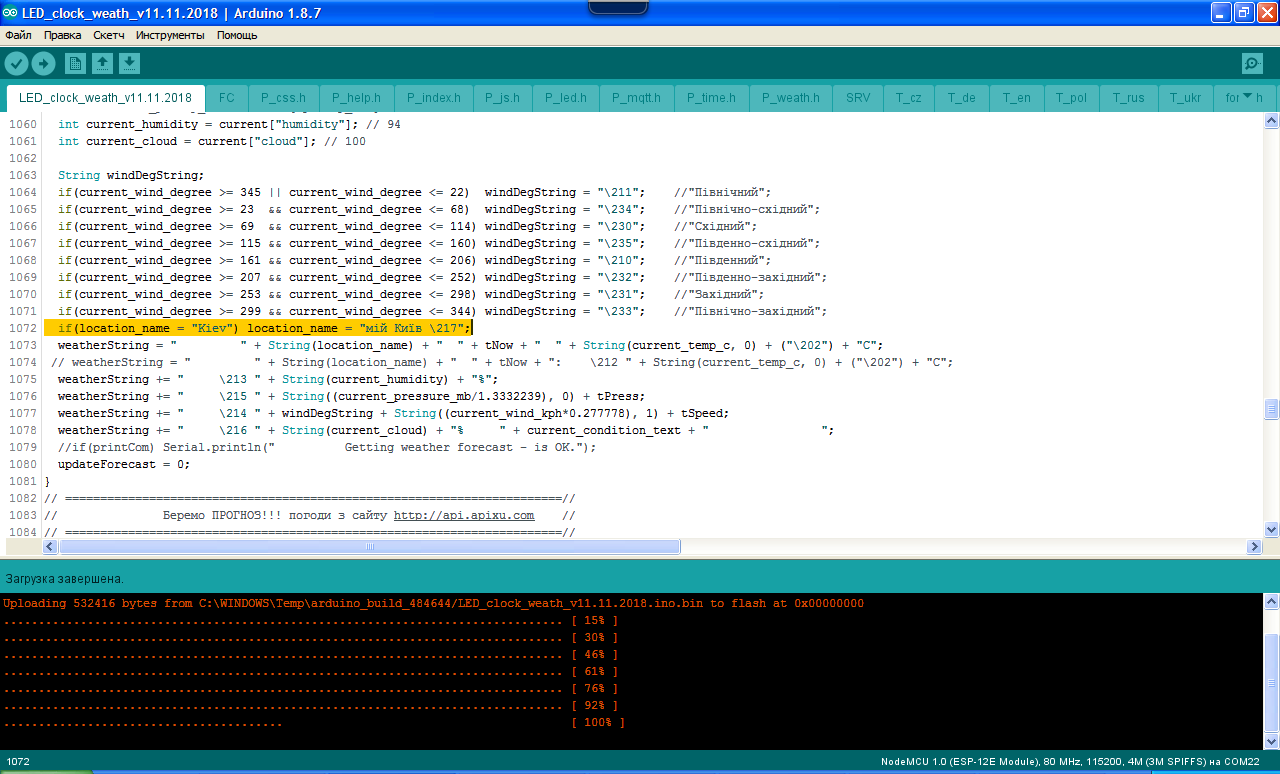Switch to the P_help.h tab
Image resolution: width=1280 pixels, height=774 pixels.
click(x=356, y=98)
